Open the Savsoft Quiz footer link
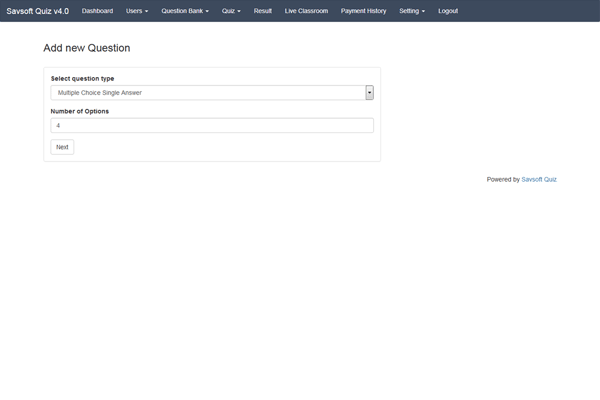 click(x=539, y=180)
